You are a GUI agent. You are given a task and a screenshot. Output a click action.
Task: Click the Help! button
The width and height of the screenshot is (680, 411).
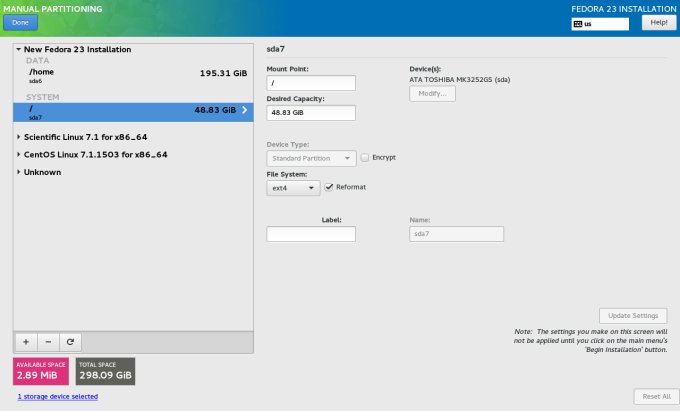659,23
